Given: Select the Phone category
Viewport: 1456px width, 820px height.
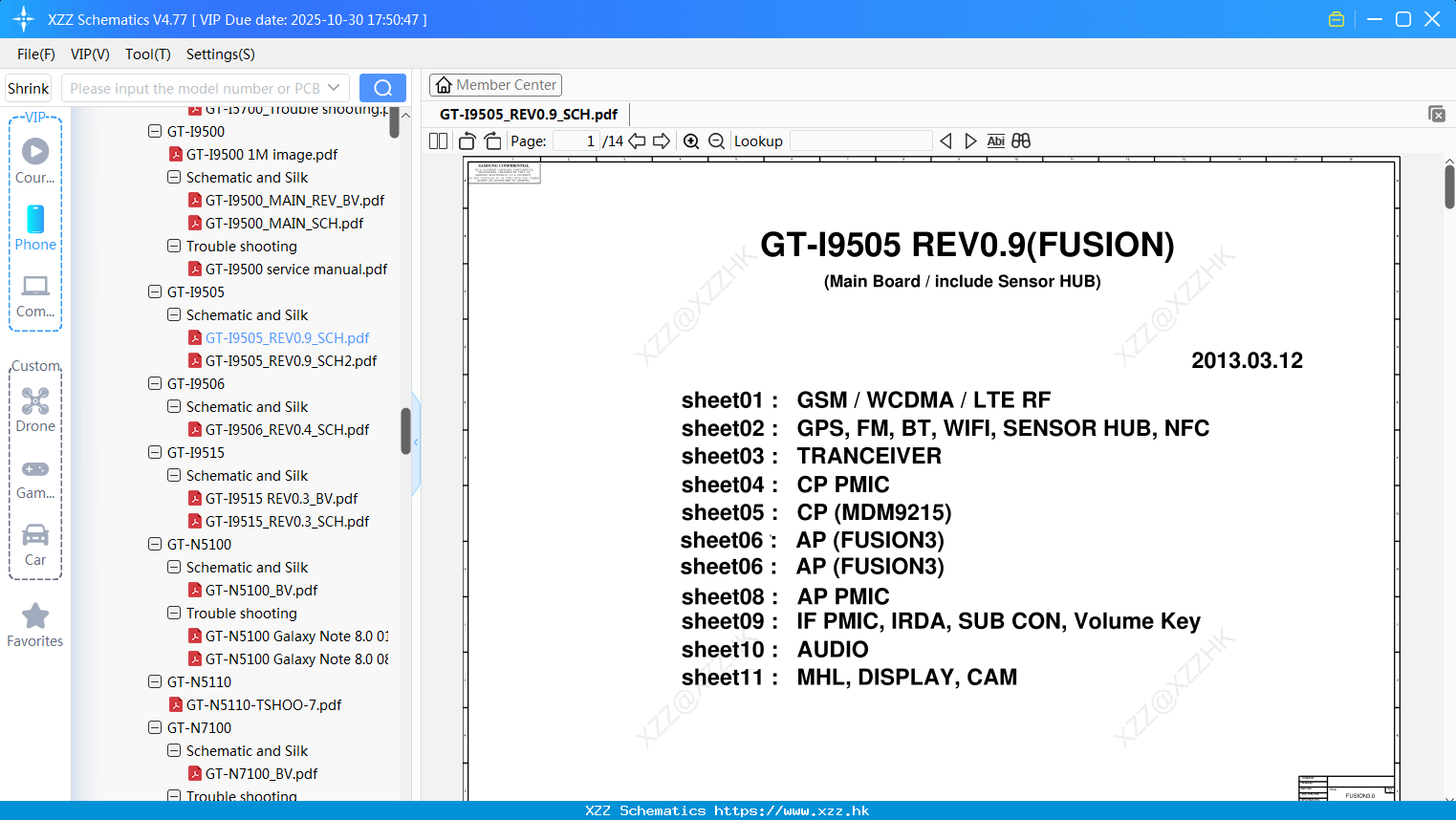Looking at the screenshot, I should [35, 228].
